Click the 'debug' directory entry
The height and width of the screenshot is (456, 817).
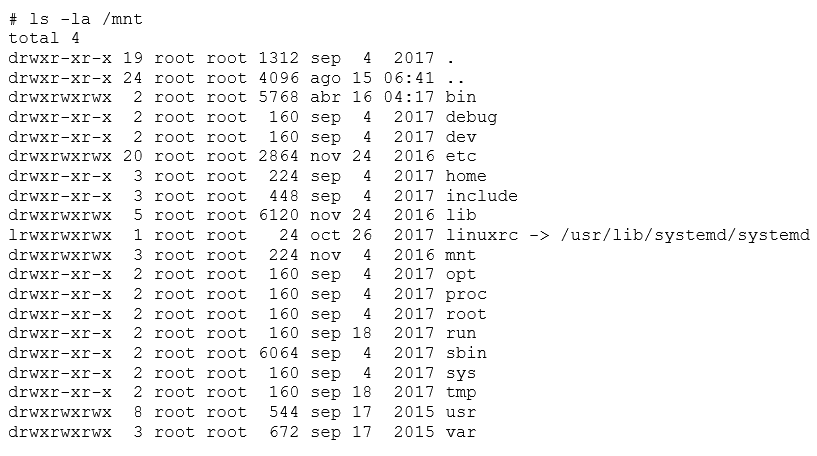471,117
